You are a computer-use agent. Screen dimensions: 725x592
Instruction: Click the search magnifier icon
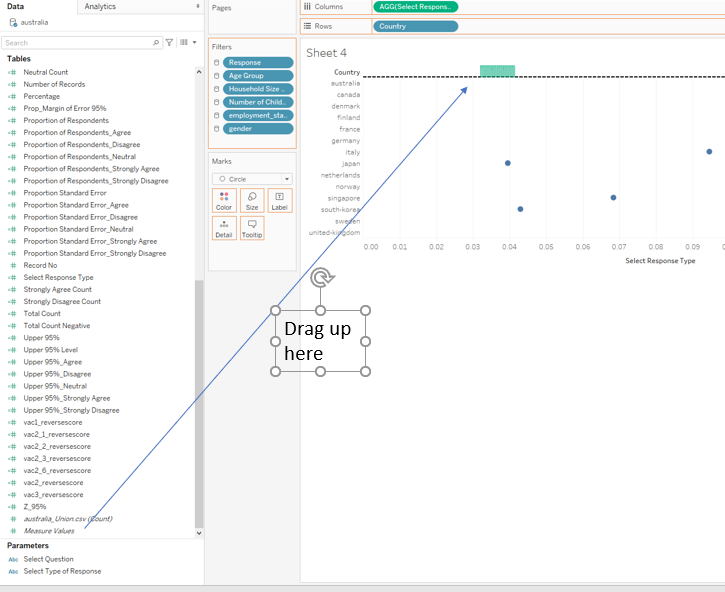point(156,43)
